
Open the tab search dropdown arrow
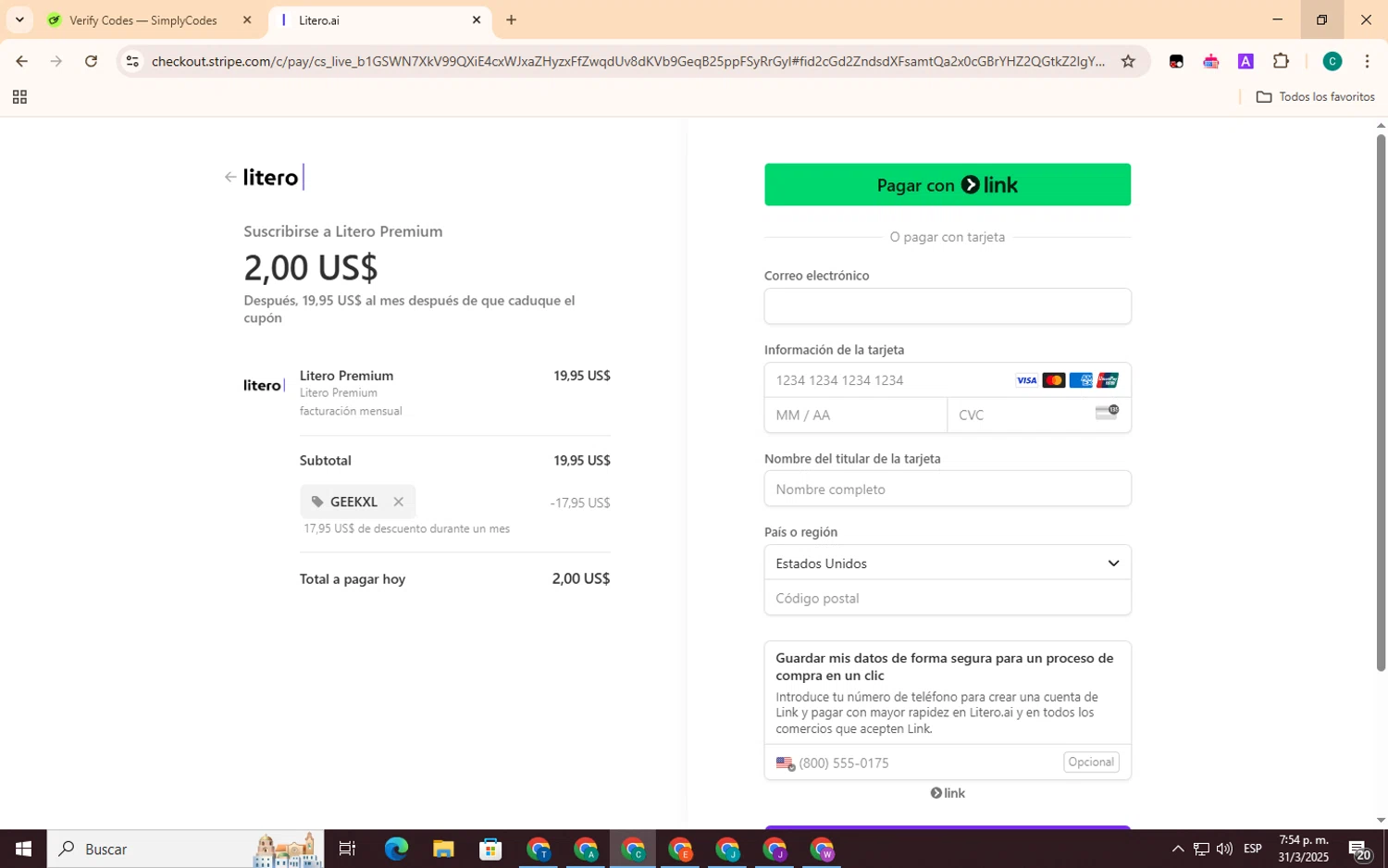point(19,19)
